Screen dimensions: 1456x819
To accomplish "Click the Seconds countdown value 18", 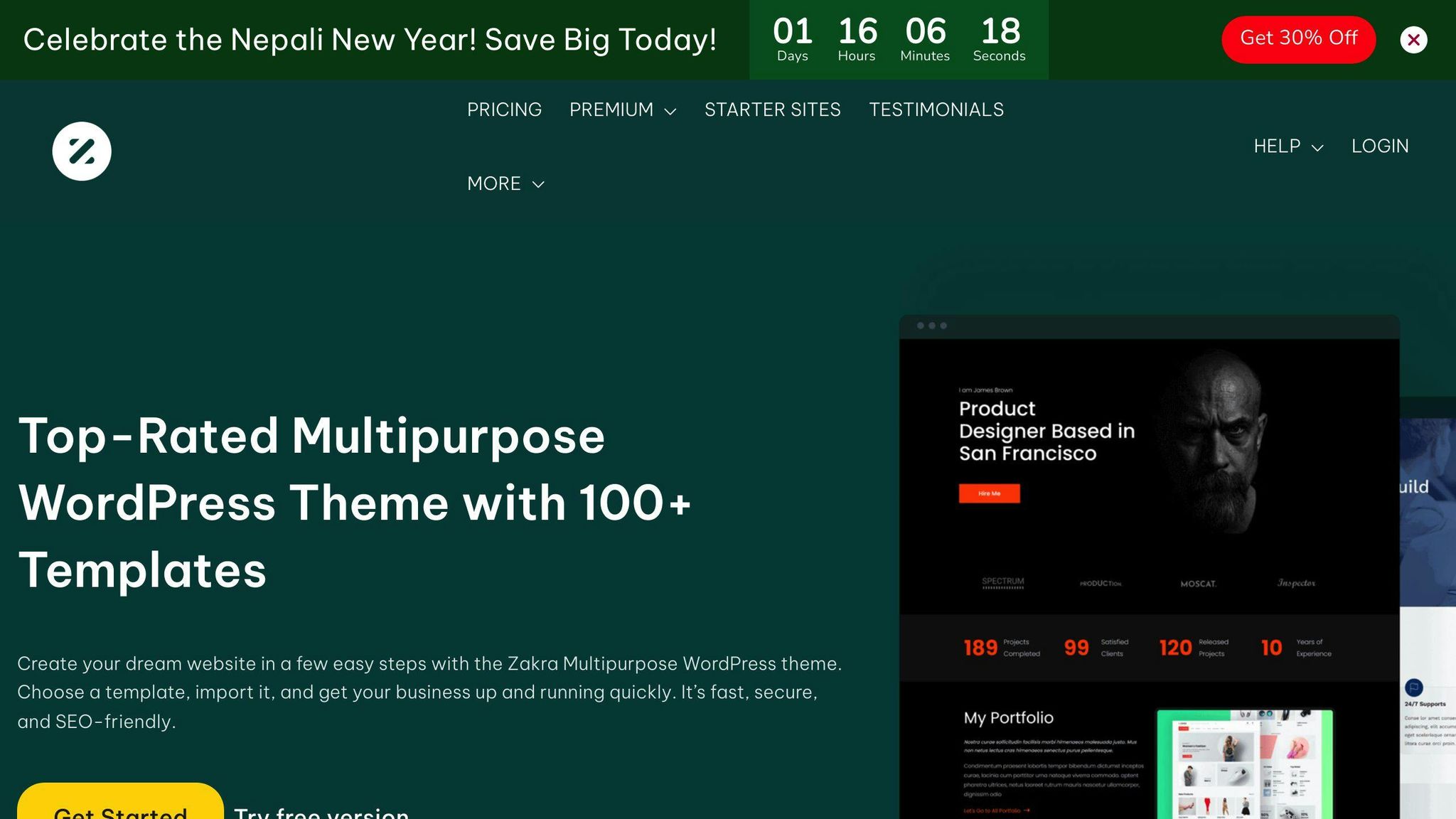I will 1000,31.
